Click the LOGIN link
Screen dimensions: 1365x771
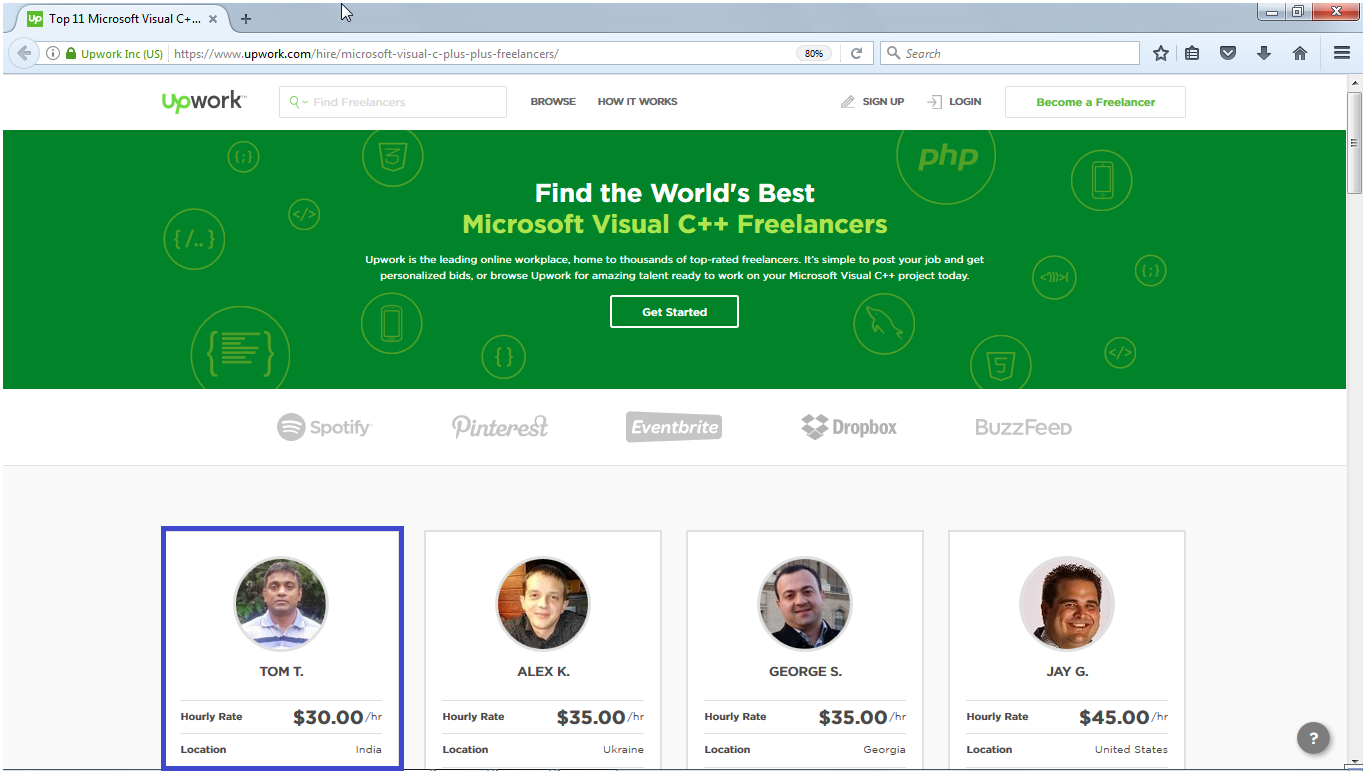click(x=965, y=102)
